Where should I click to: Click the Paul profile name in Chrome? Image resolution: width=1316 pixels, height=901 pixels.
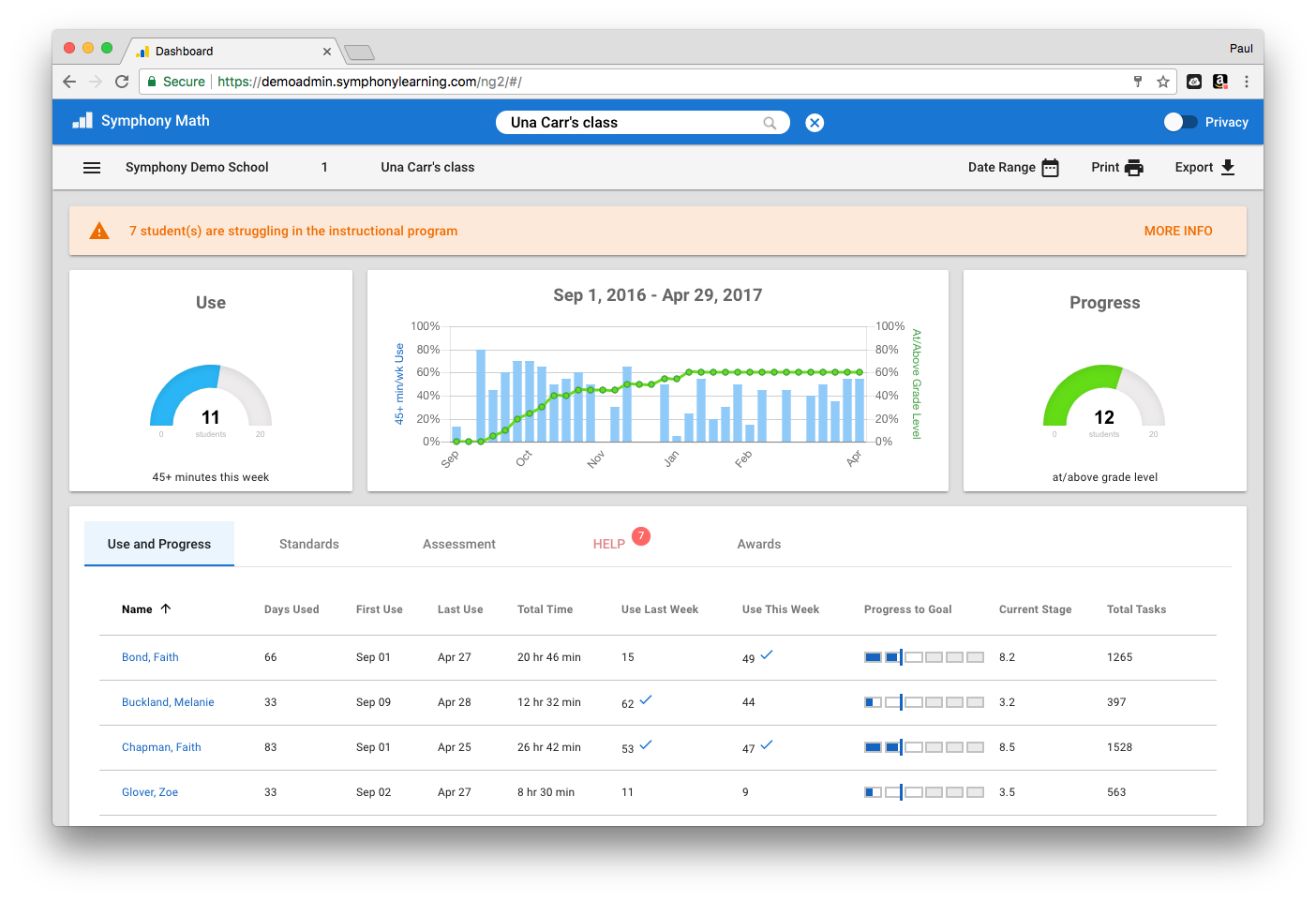tap(1241, 49)
